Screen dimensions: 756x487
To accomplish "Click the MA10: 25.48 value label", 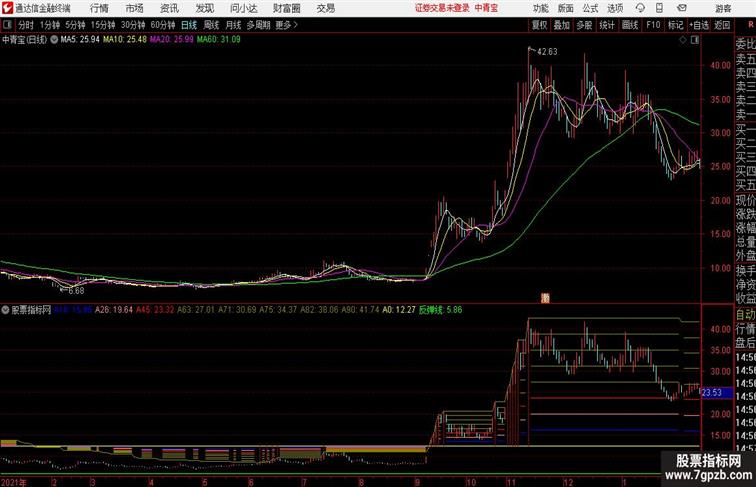I will [124, 40].
